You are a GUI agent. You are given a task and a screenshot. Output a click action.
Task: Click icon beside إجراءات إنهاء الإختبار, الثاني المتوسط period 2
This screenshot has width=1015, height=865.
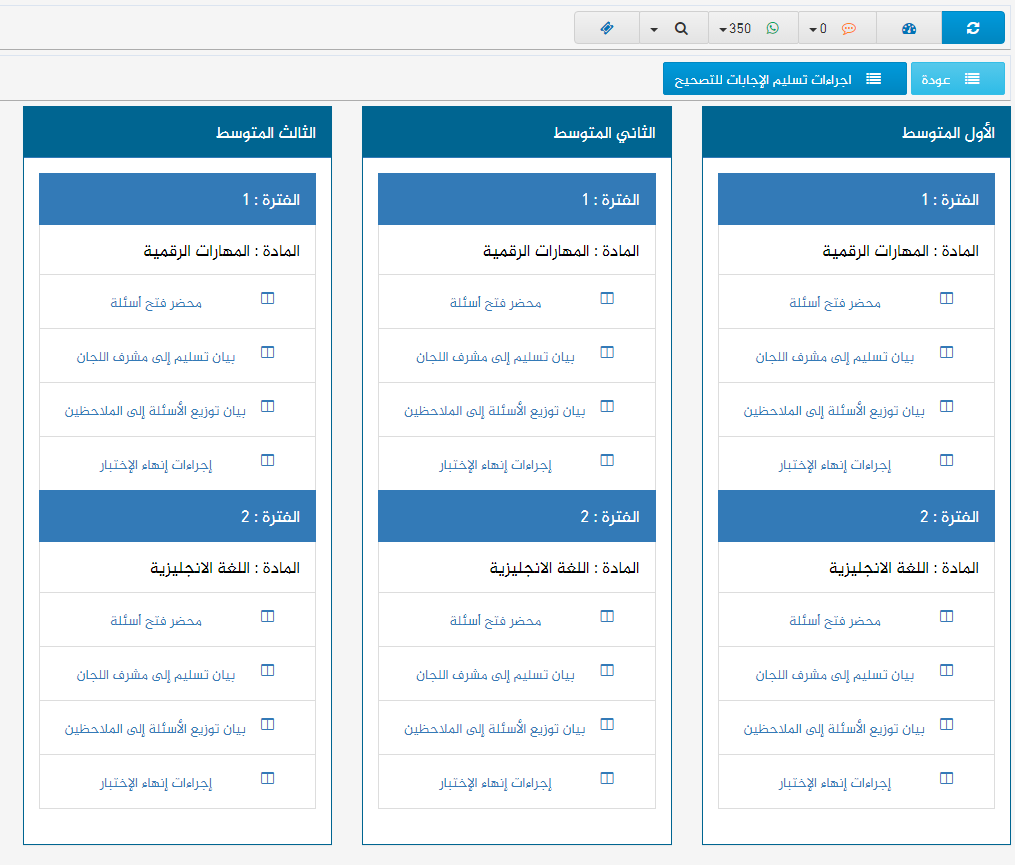607,778
